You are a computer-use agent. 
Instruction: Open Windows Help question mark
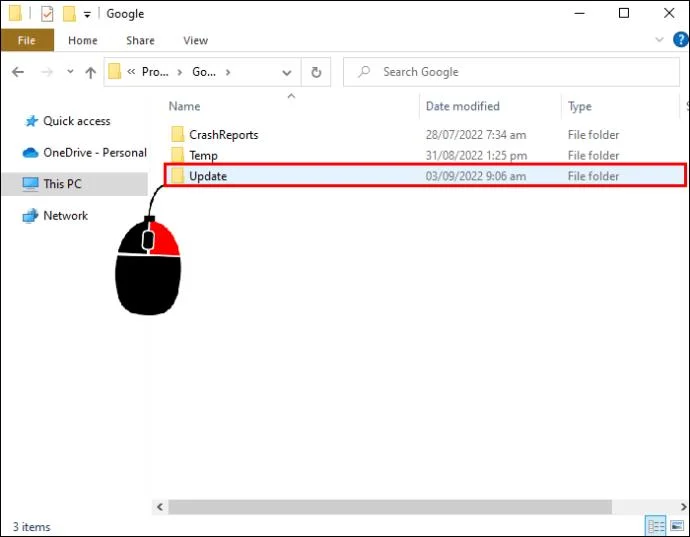(x=680, y=40)
